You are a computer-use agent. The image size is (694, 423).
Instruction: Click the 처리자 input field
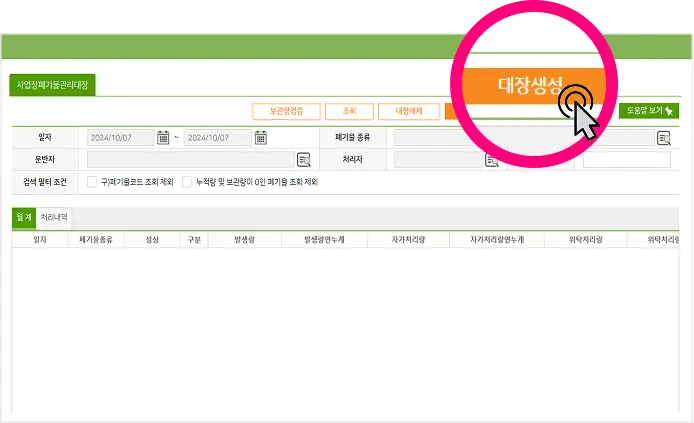click(438, 160)
